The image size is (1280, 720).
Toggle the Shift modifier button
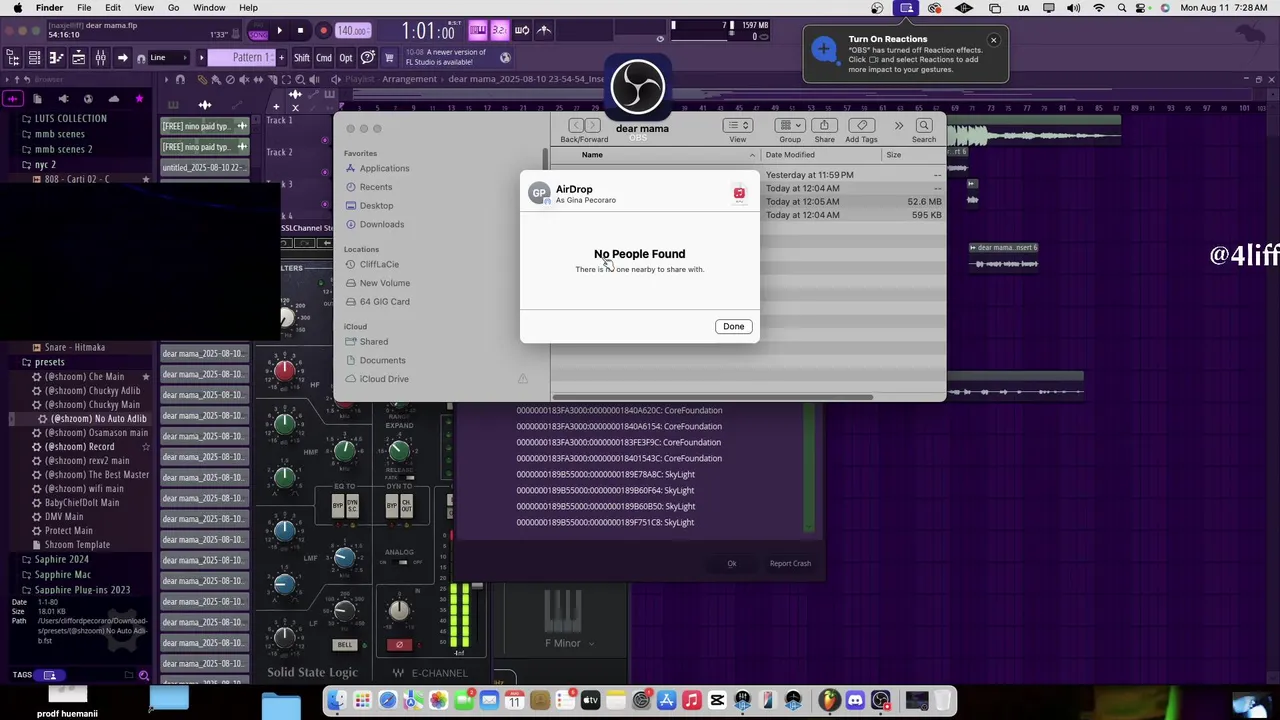(x=301, y=57)
